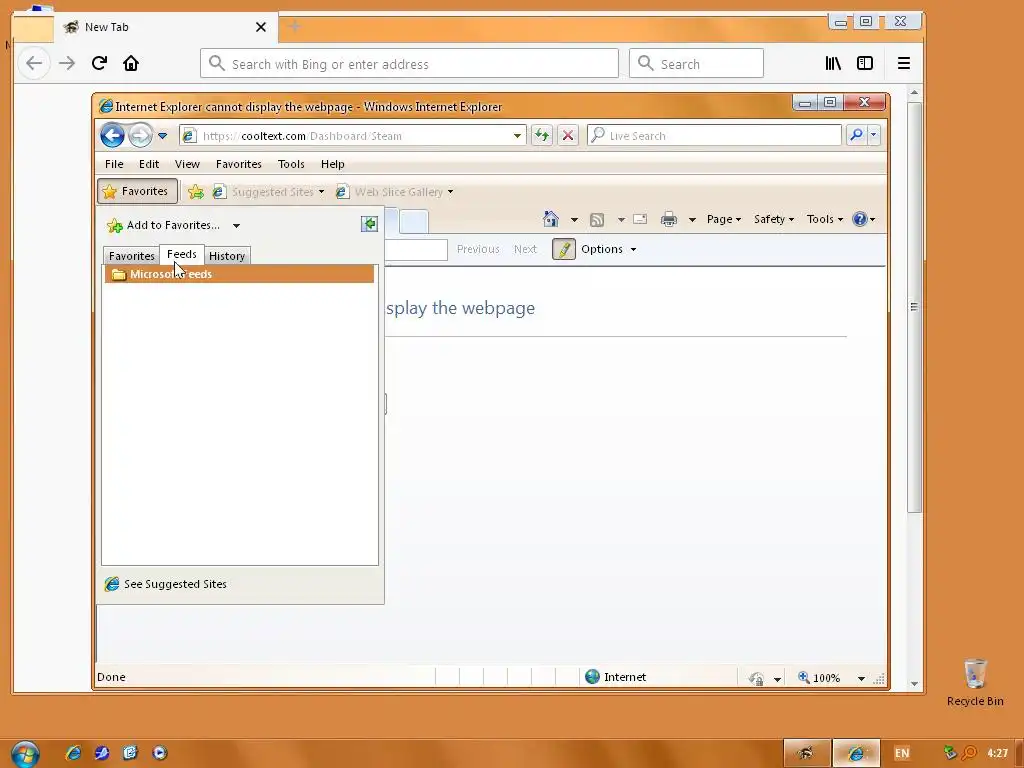Expand the IE address bar autocomplete dropdown
The width and height of the screenshot is (1024, 768).
coord(517,136)
